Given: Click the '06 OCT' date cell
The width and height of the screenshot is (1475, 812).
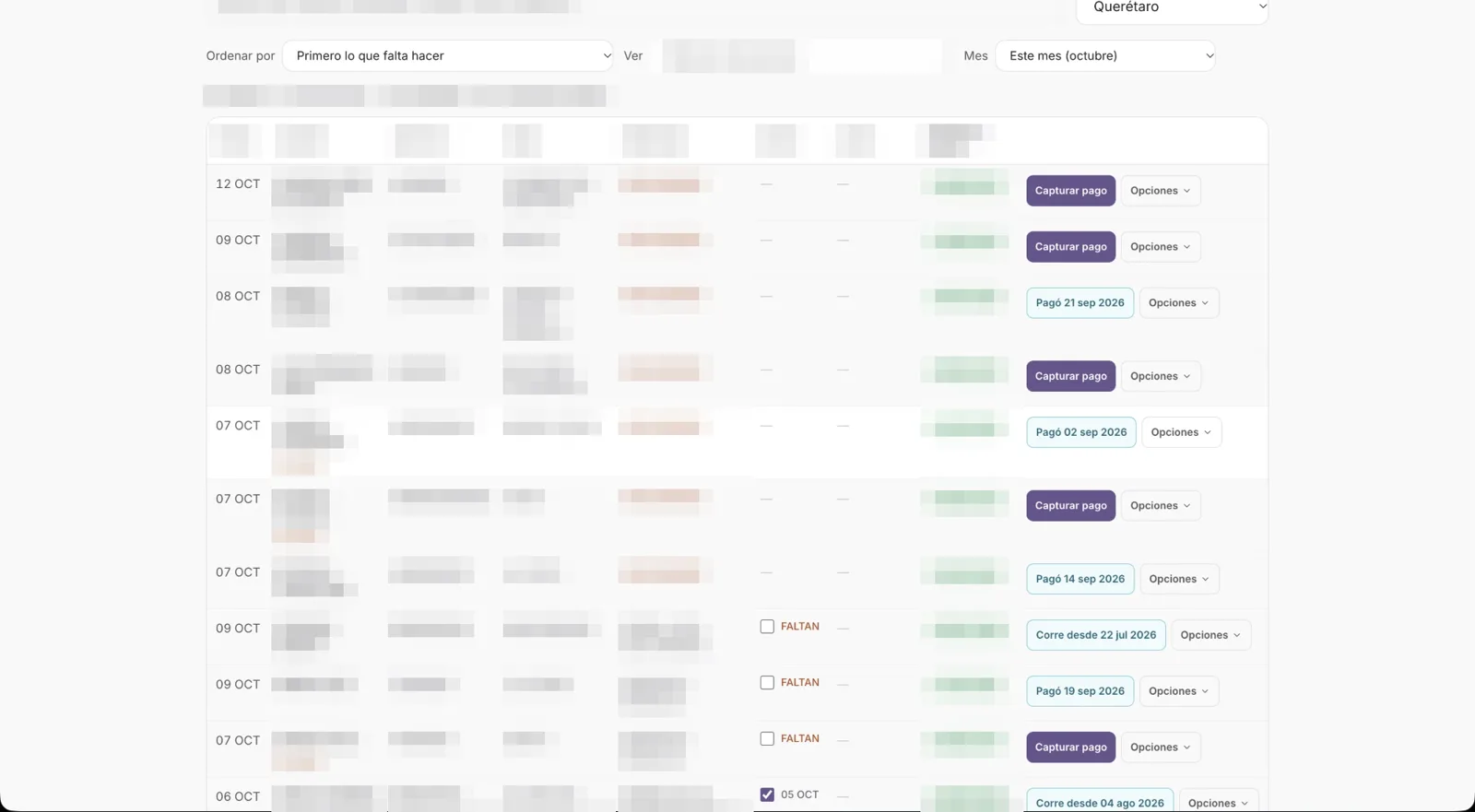Looking at the screenshot, I should pyautogui.click(x=238, y=796).
